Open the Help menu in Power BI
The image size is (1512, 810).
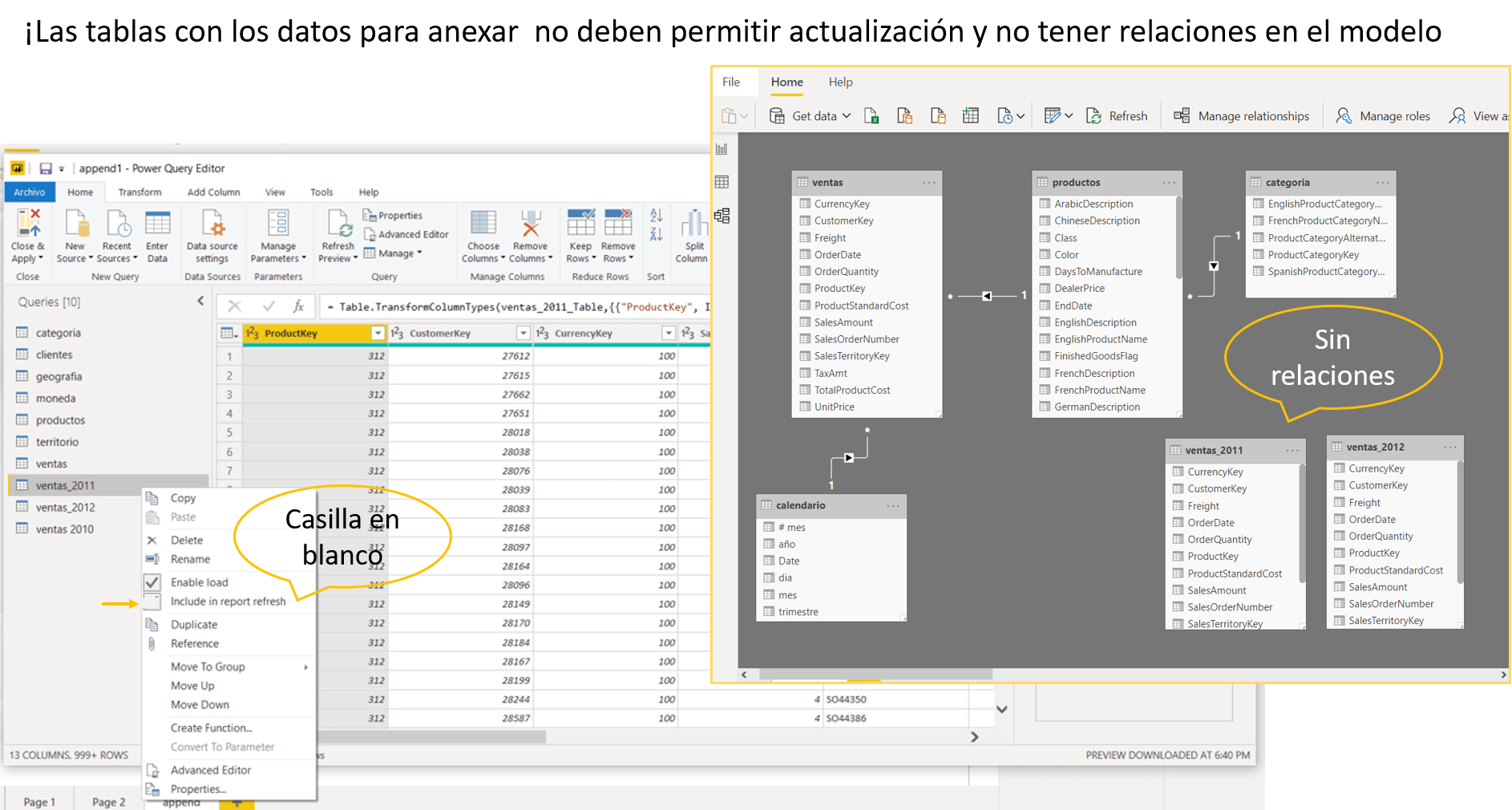click(x=840, y=82)
